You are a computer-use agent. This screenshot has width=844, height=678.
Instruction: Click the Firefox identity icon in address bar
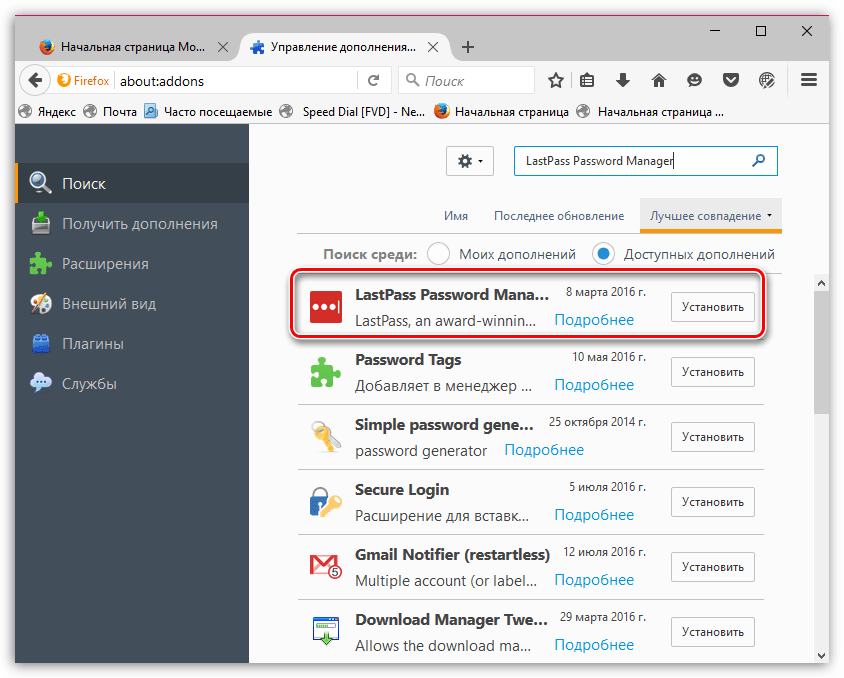(x=83, y=81)
